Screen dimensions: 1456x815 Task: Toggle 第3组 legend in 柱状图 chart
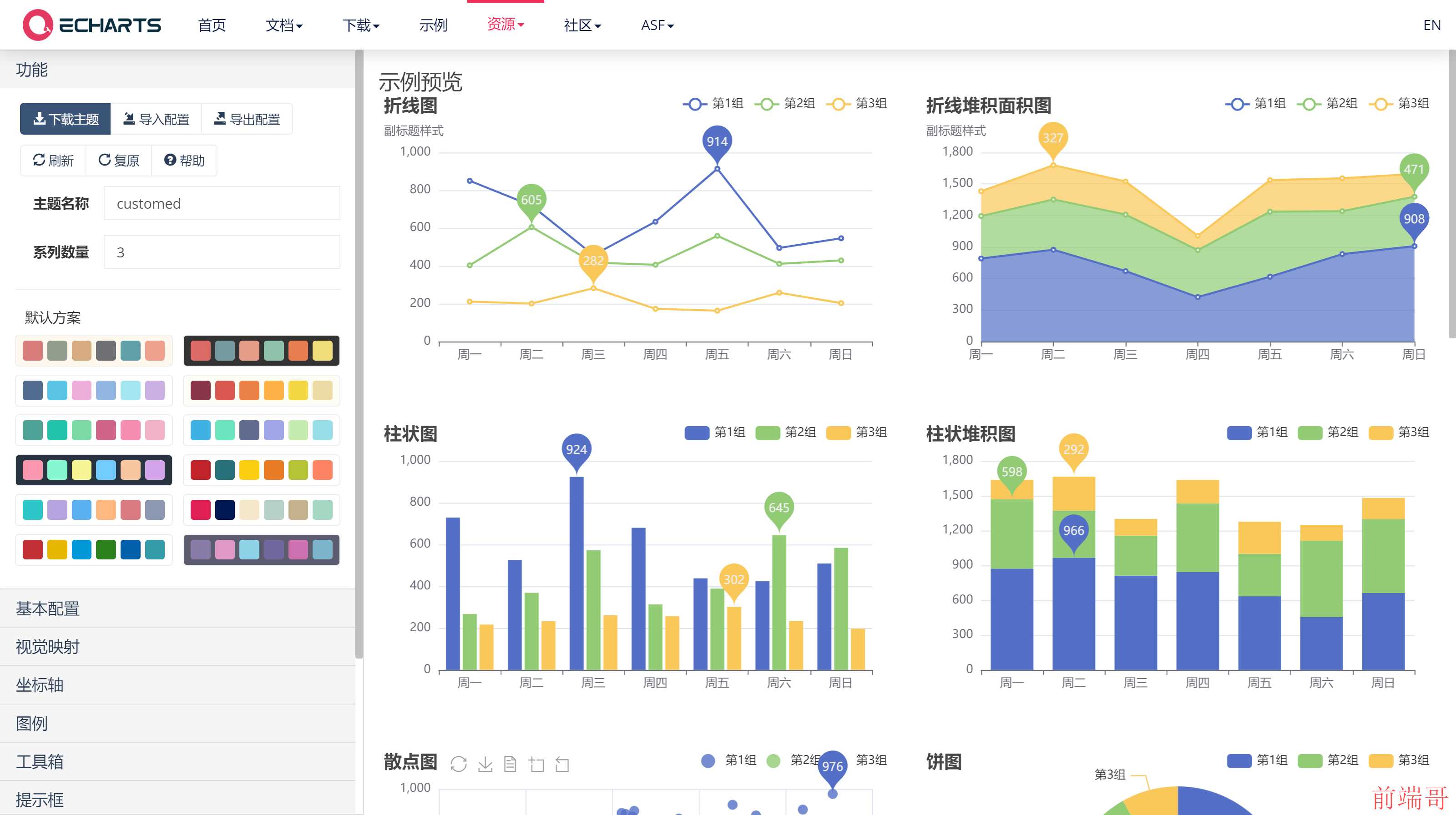[x=857, y=432]
